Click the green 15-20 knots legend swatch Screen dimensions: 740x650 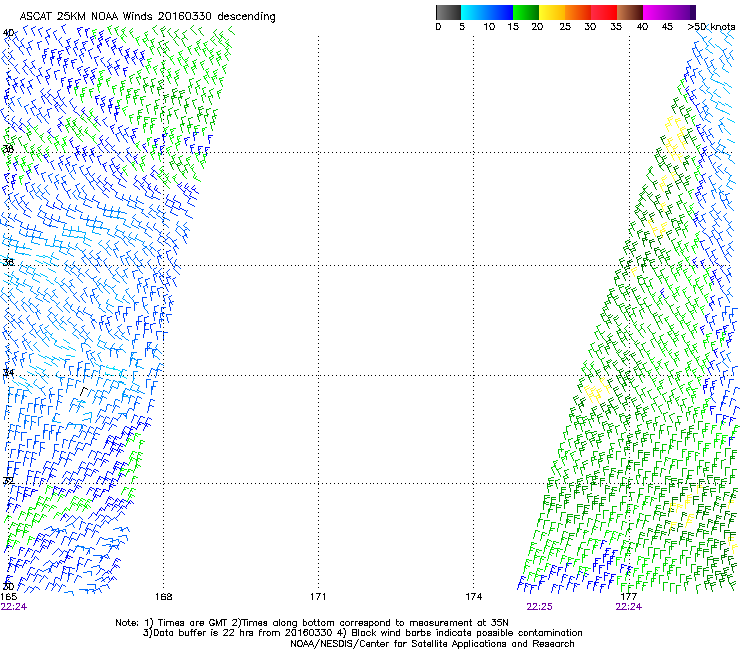pyautogui.click(x=526, y=12)
